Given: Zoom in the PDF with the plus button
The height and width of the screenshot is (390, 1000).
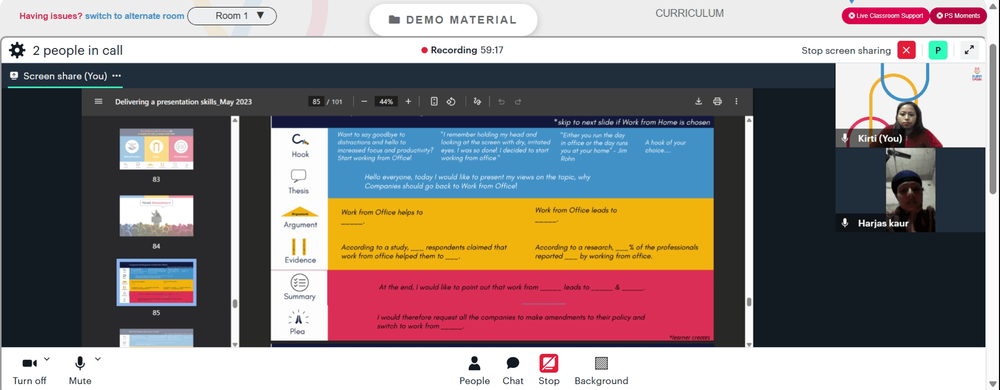Looking at the screenshot, I should (408, 101).
